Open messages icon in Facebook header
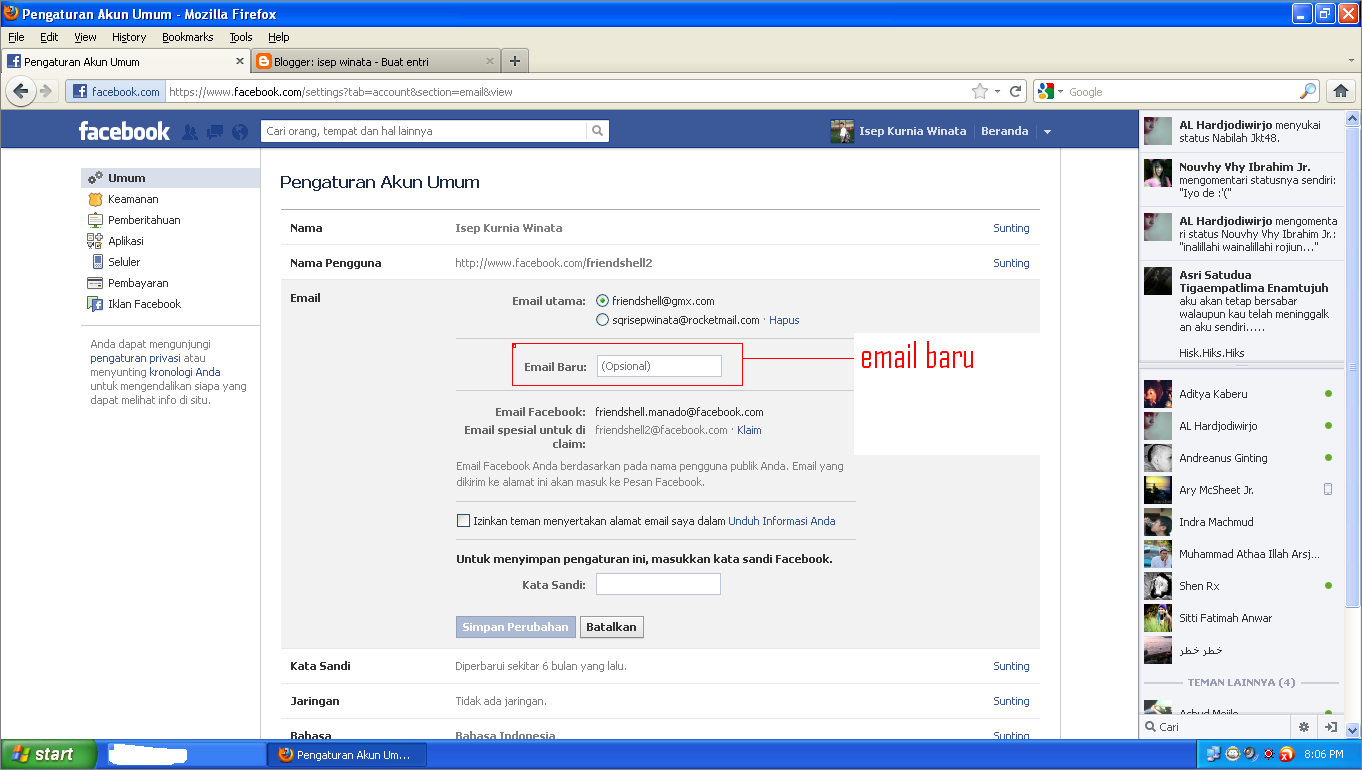The width and height of the screenshot is (1362, 770). pyautogui.click(x=215, y=131)
